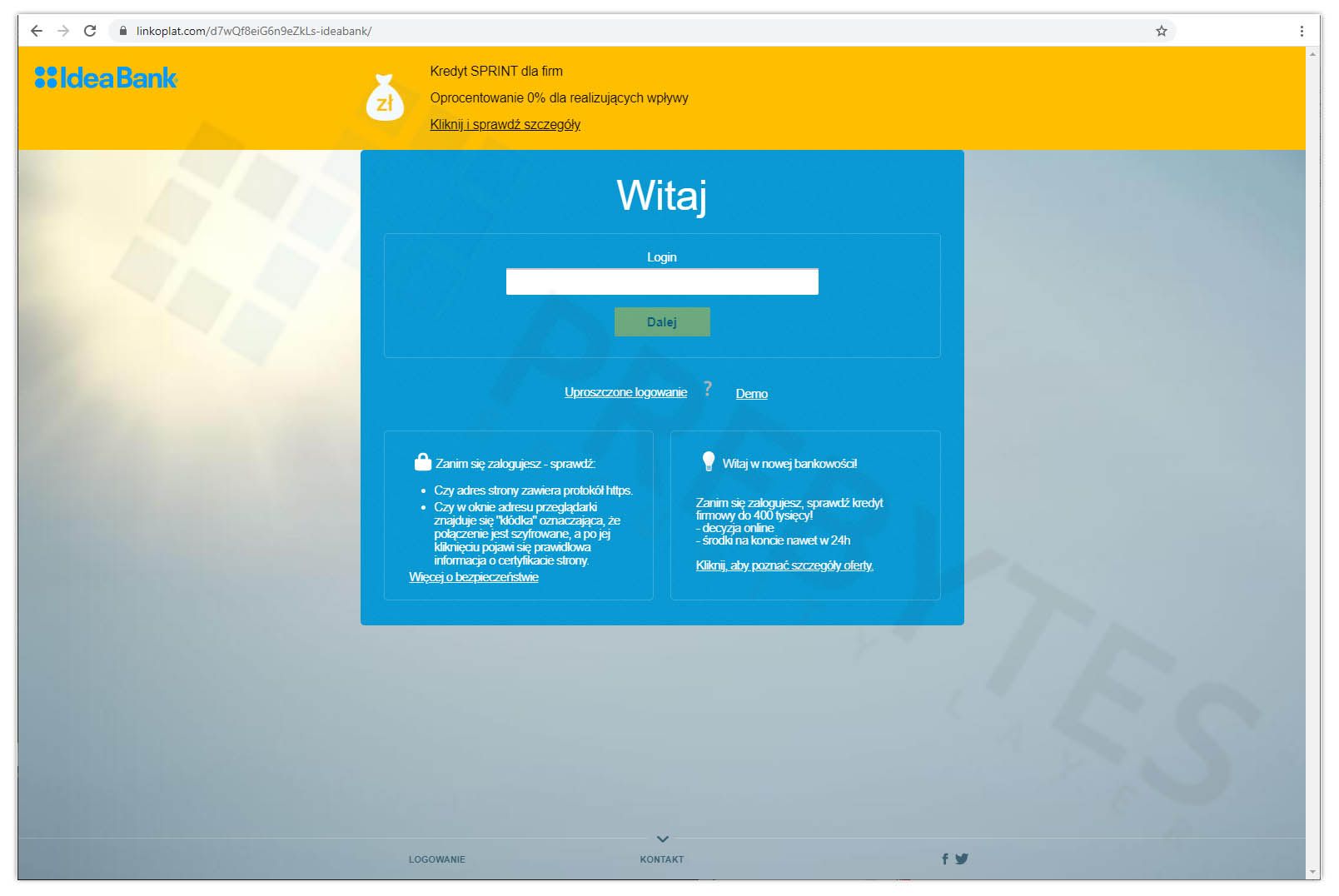
Task: Select KONTAKT in the footer menu
Action: [x=662, y=859]
